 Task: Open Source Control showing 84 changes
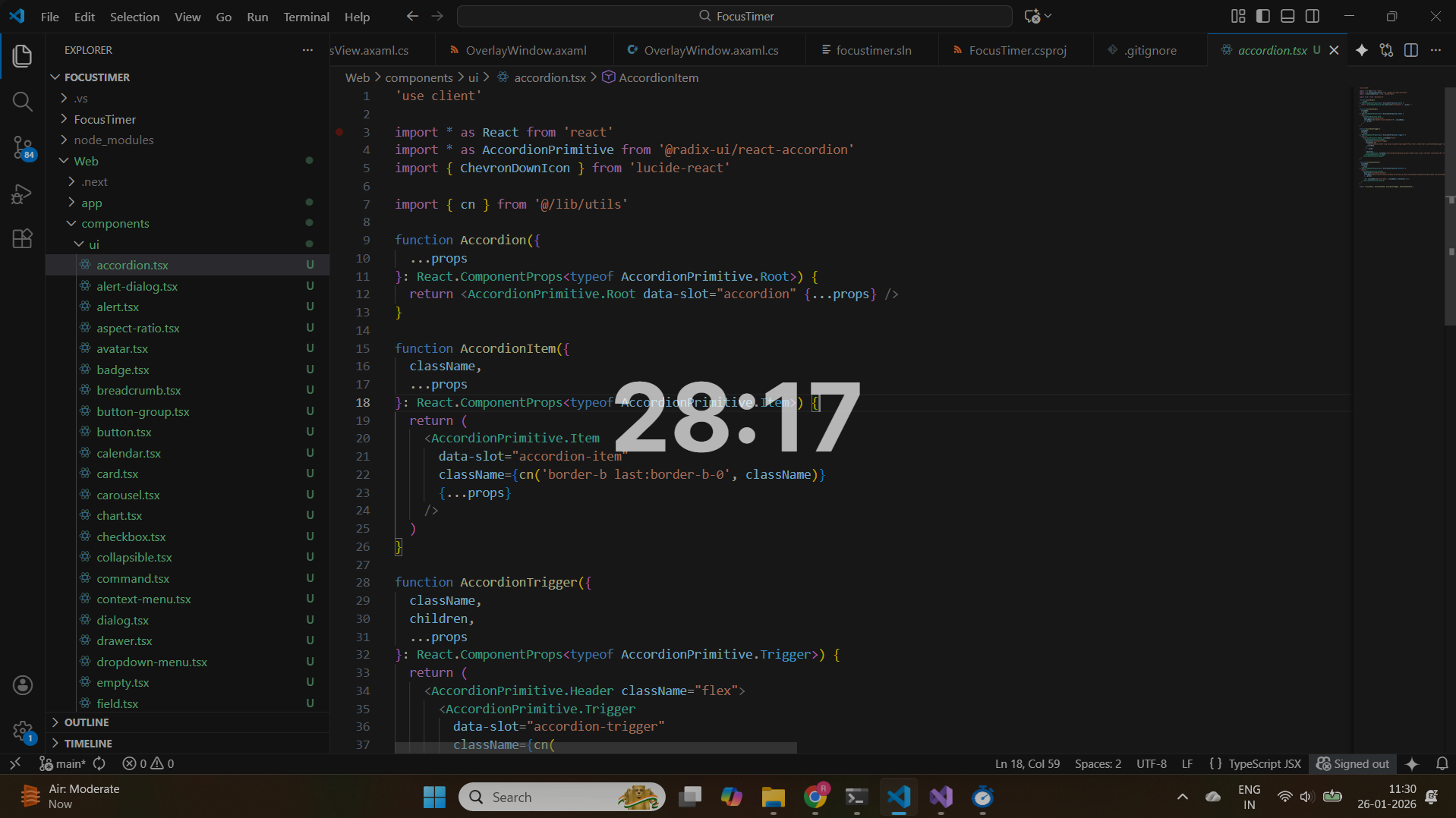point(22,148)
